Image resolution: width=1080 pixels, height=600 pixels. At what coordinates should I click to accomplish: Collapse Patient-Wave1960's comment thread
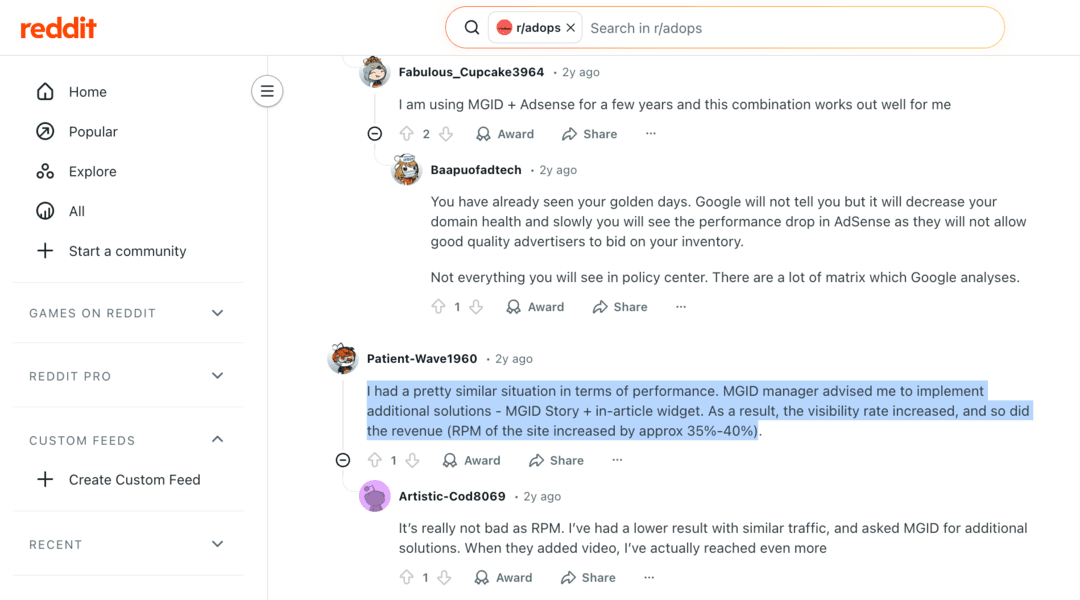tap(343, 460)
